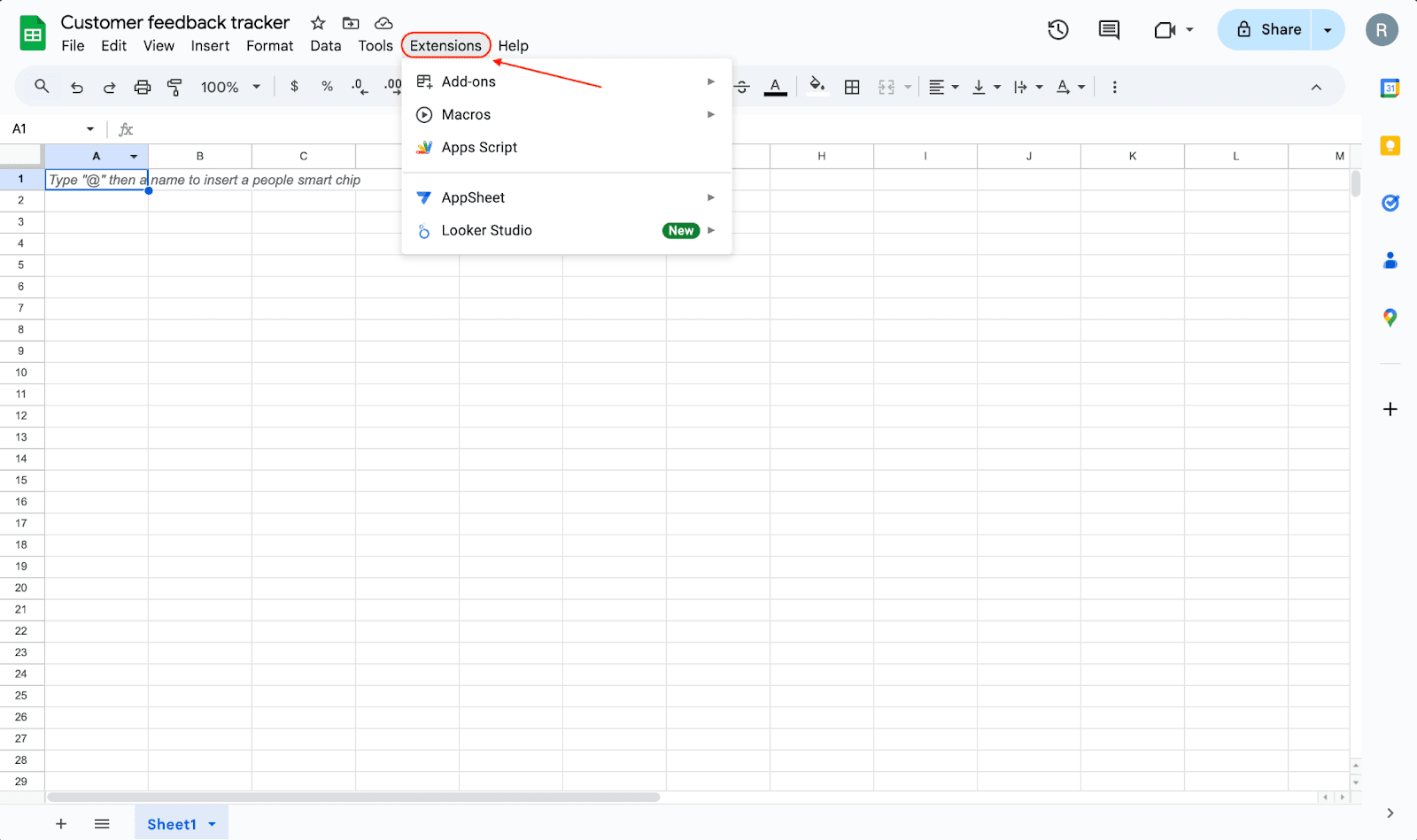Click the paint format roller icon
This screenshot has width=1417, height=840.
174,87
